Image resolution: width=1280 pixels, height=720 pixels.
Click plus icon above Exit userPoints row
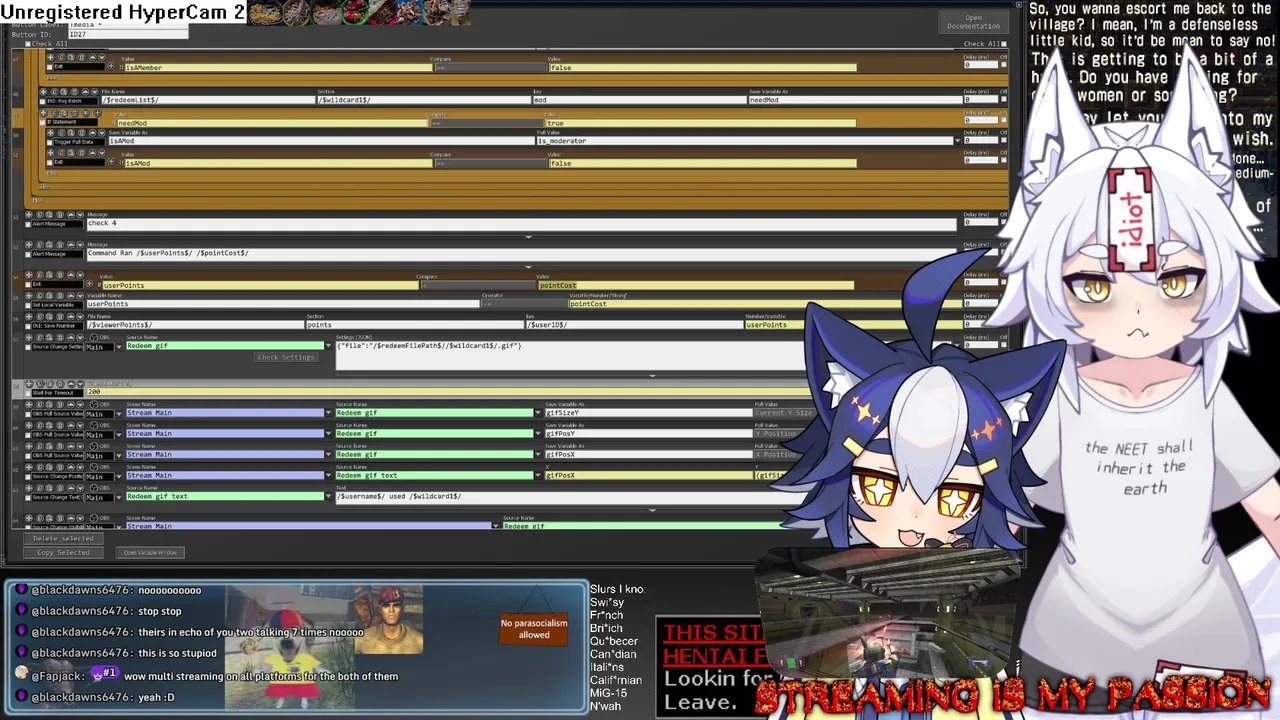pyautogui.click(x=29, y=275)
